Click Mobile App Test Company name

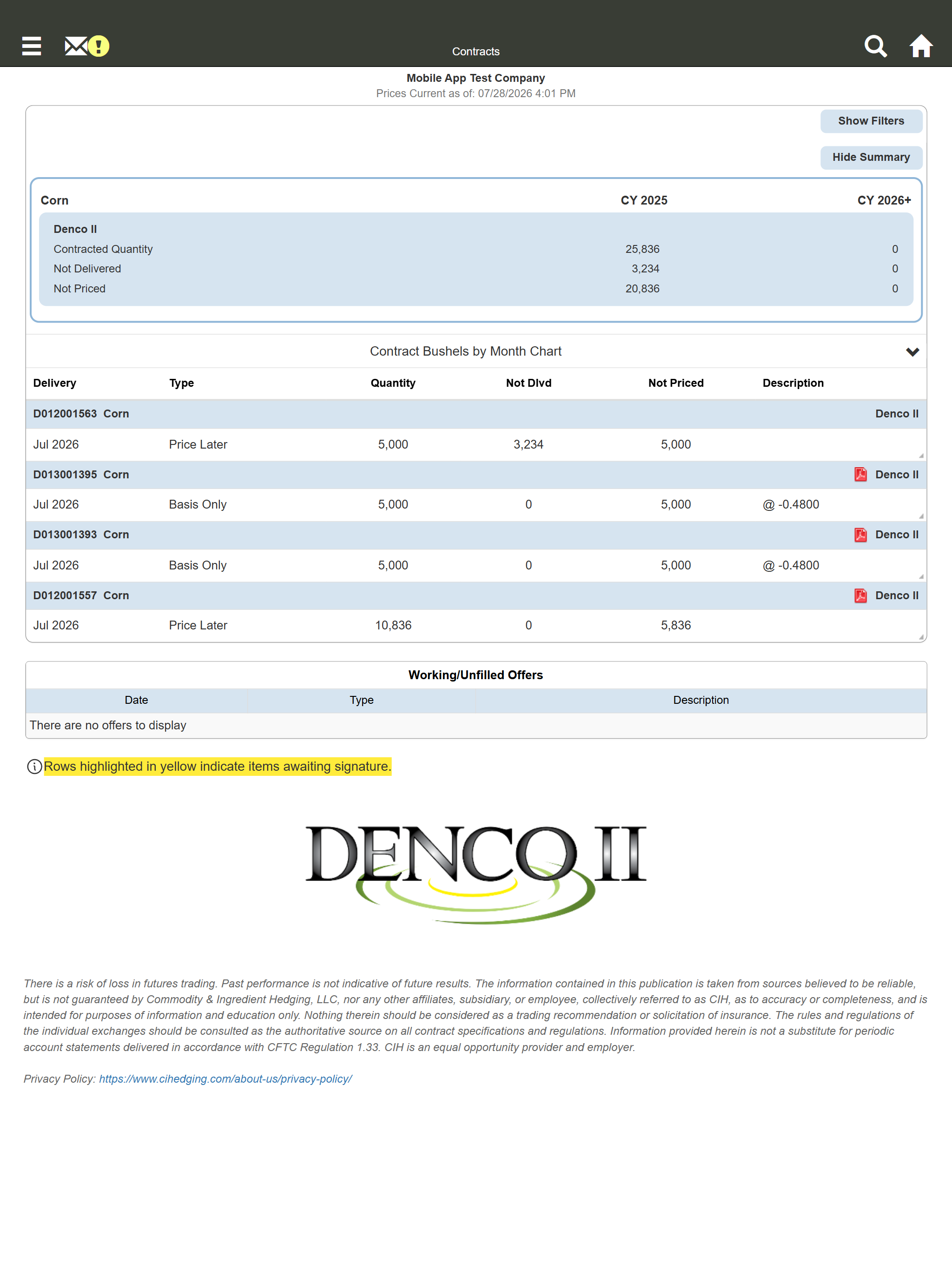coord(476,78)
